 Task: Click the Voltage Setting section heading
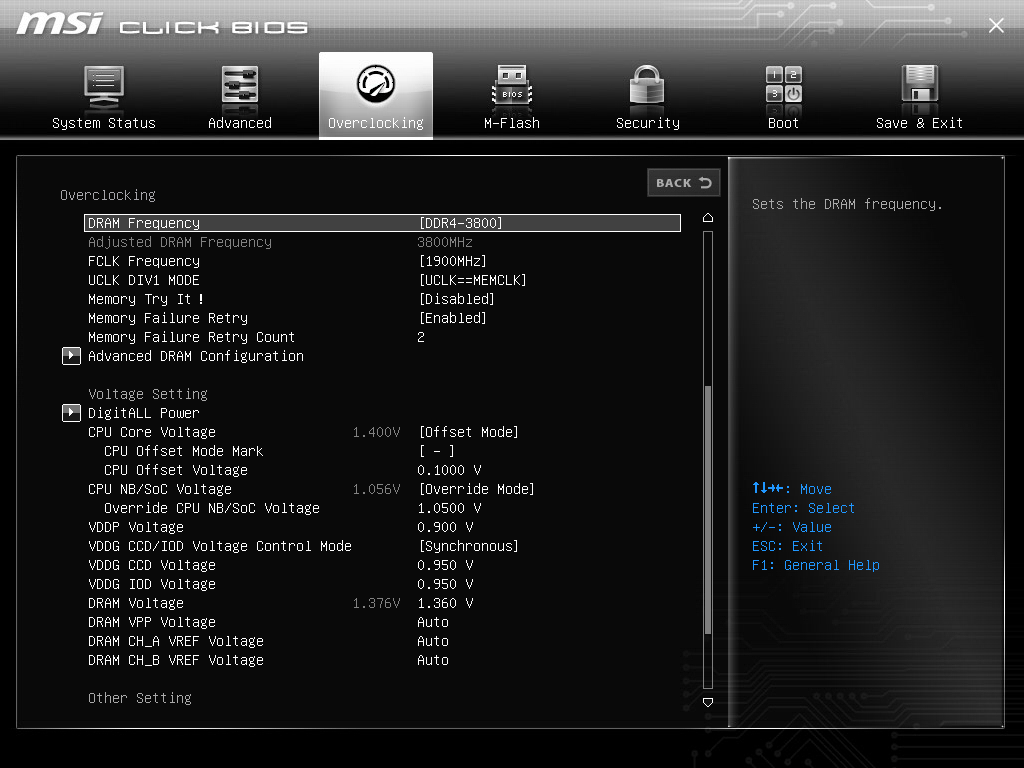point(148,394)
